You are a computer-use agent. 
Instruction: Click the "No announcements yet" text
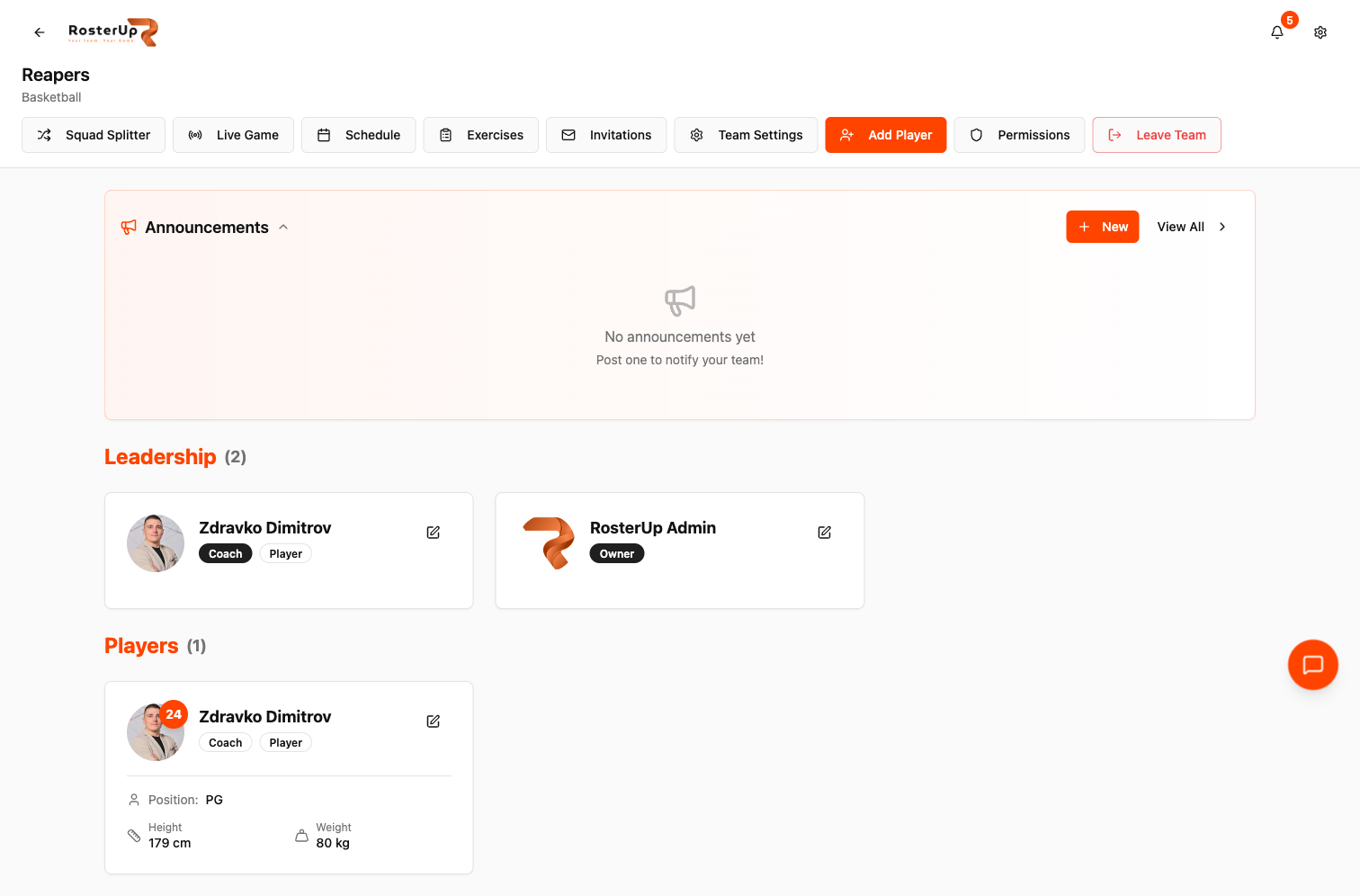[680, 337]
